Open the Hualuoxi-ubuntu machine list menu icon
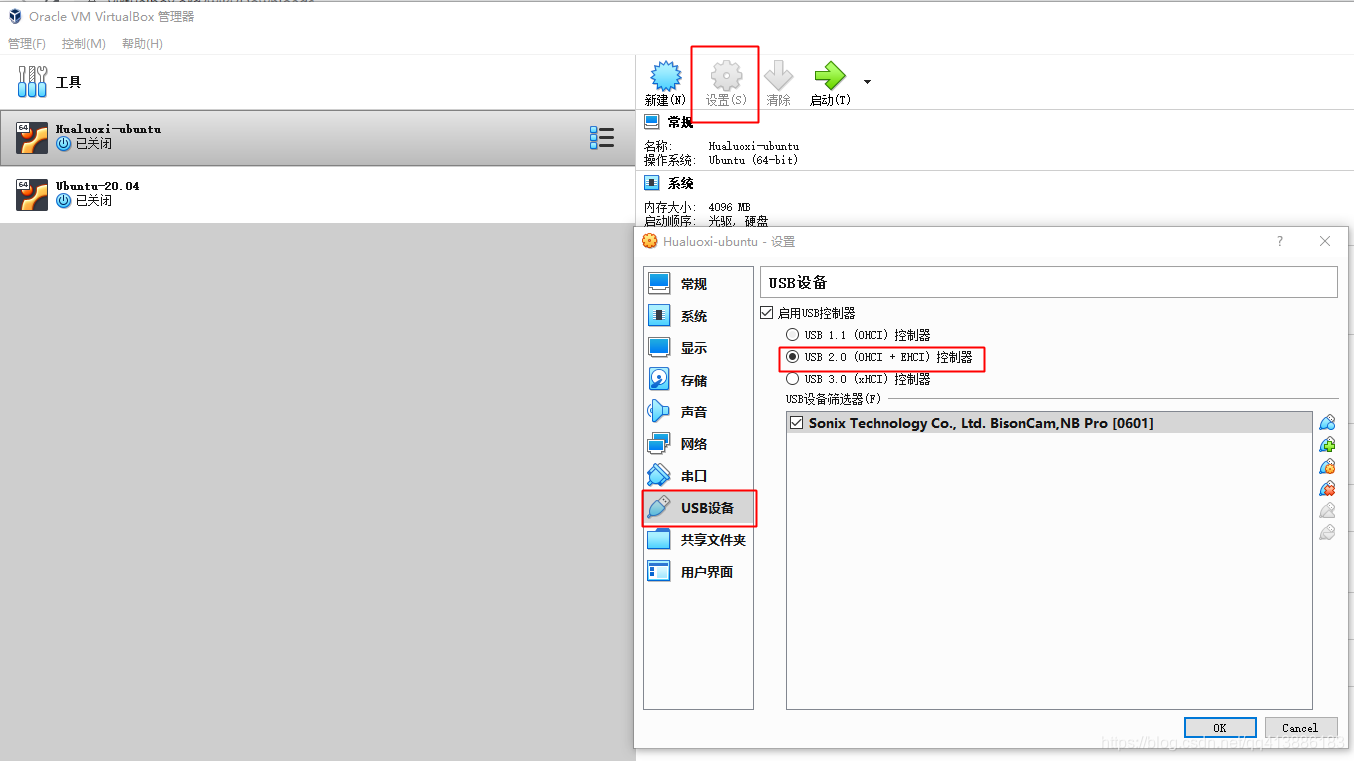Viewport: 1354px width, 761px height. 601,138
